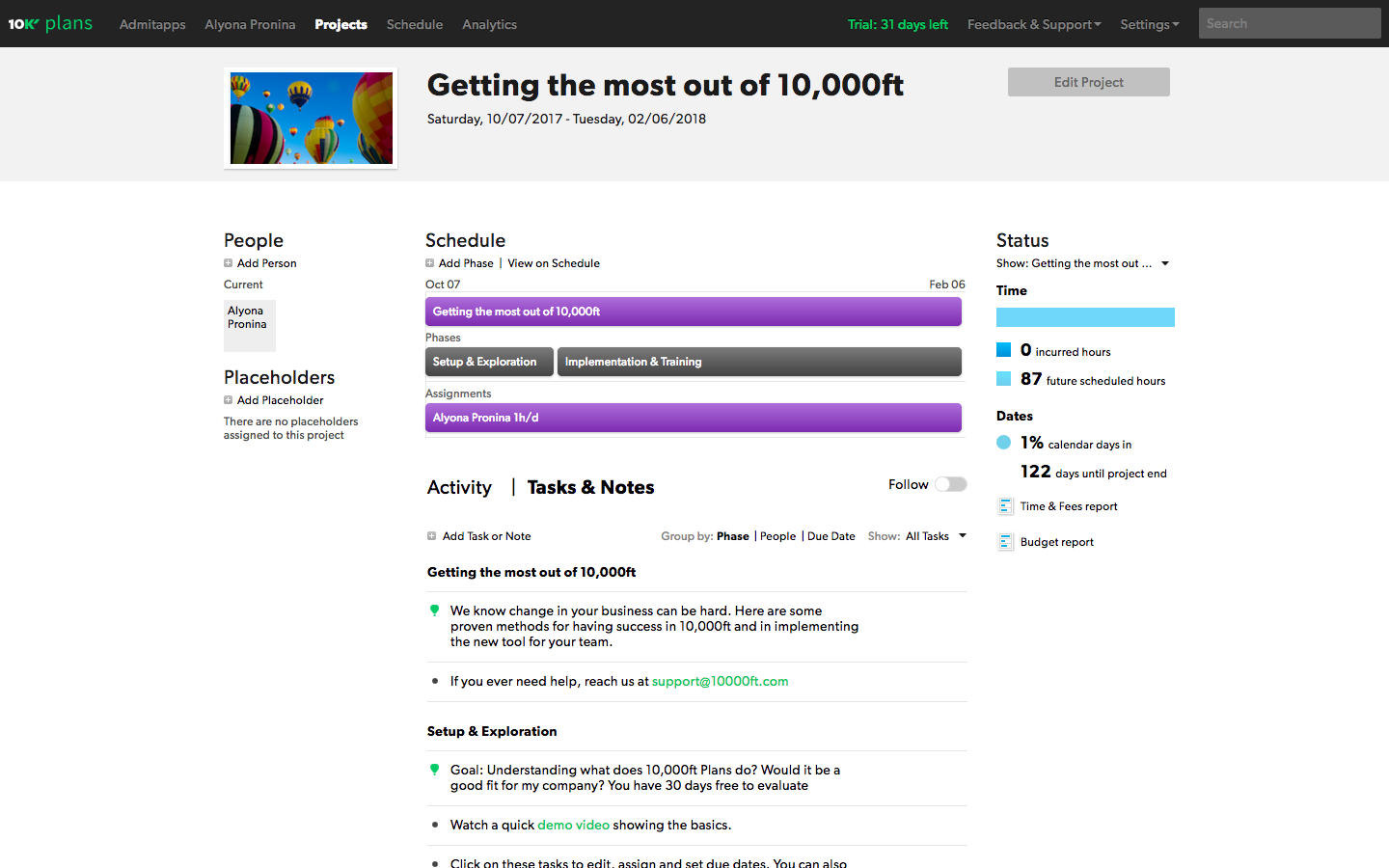Click the Add Phase link
The image size is (1389, 868).
pyautogui.click(x=466, y=263)
